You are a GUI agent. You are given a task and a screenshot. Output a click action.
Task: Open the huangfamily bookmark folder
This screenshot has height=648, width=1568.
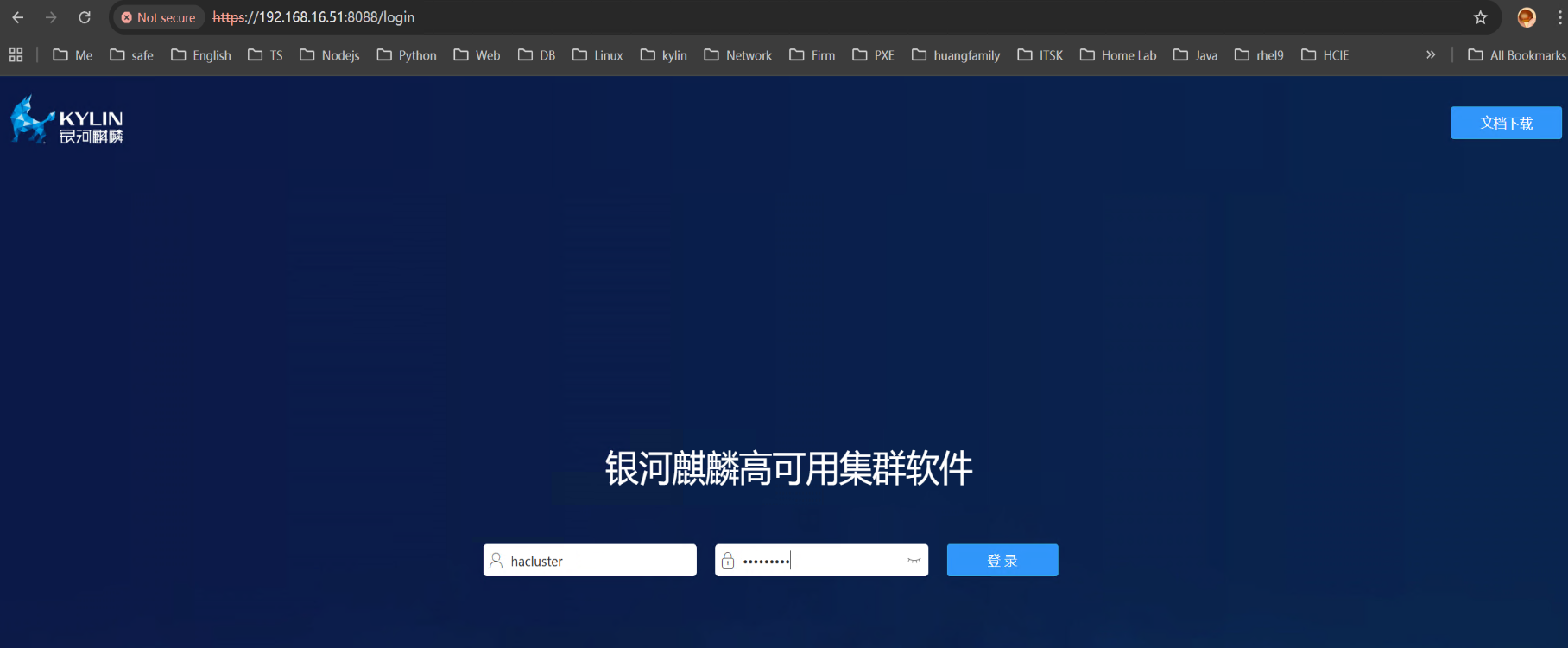[x=956, y=55]
